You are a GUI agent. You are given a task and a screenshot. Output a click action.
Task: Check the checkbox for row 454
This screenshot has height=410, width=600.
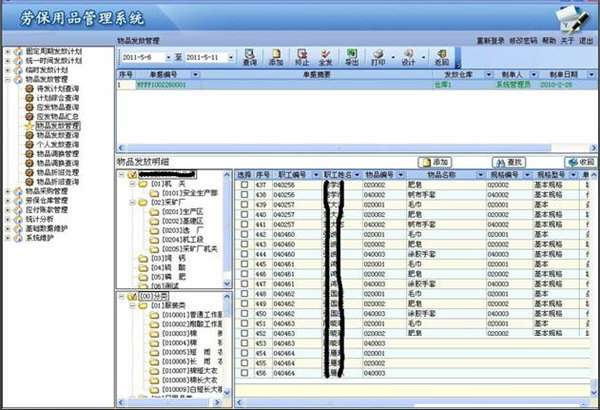click(x=244, y=353)
